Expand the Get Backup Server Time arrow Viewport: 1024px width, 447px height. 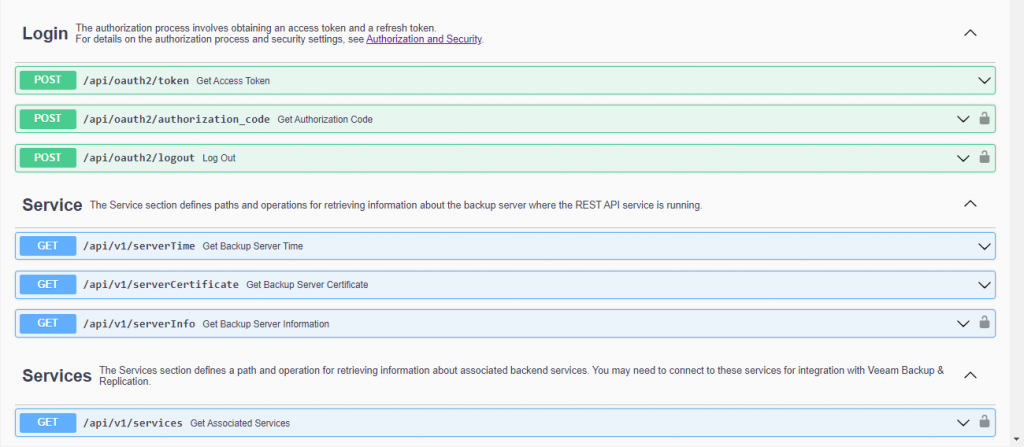tap(984, 246)
